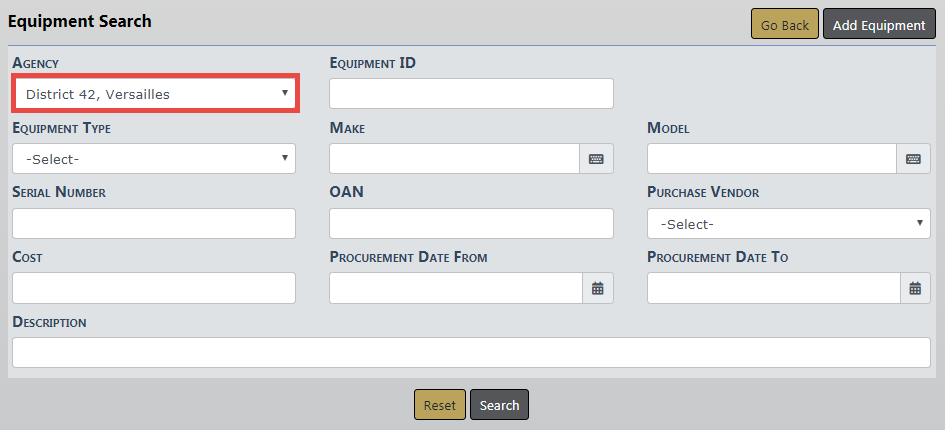This screenshot has height=430, width=945.
Task: Click the keyboard icon beside Make field
Action: tap(596, 159)
